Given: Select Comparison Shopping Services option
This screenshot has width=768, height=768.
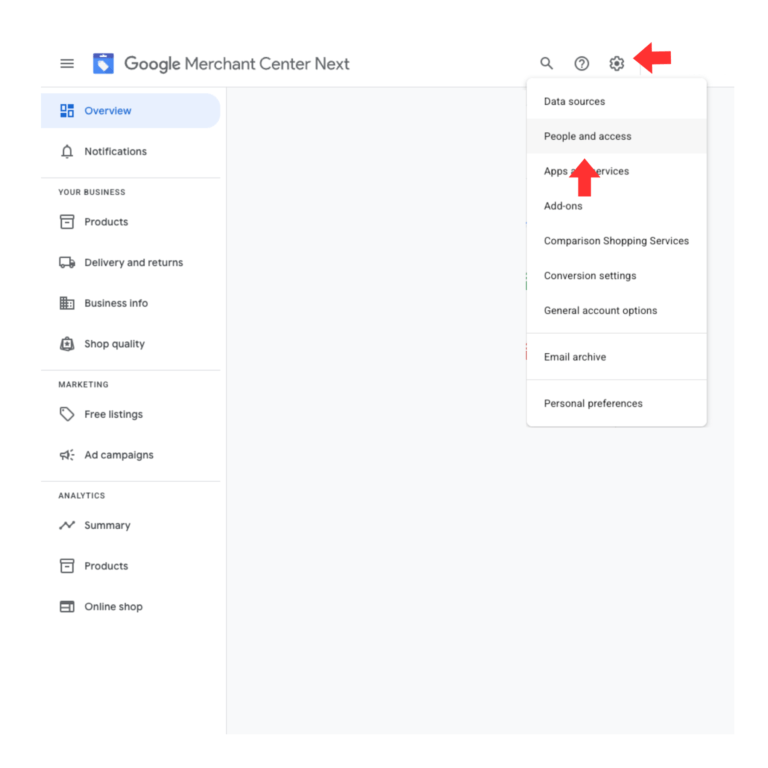Looking at the screenshot, I should tap(616, 241).
